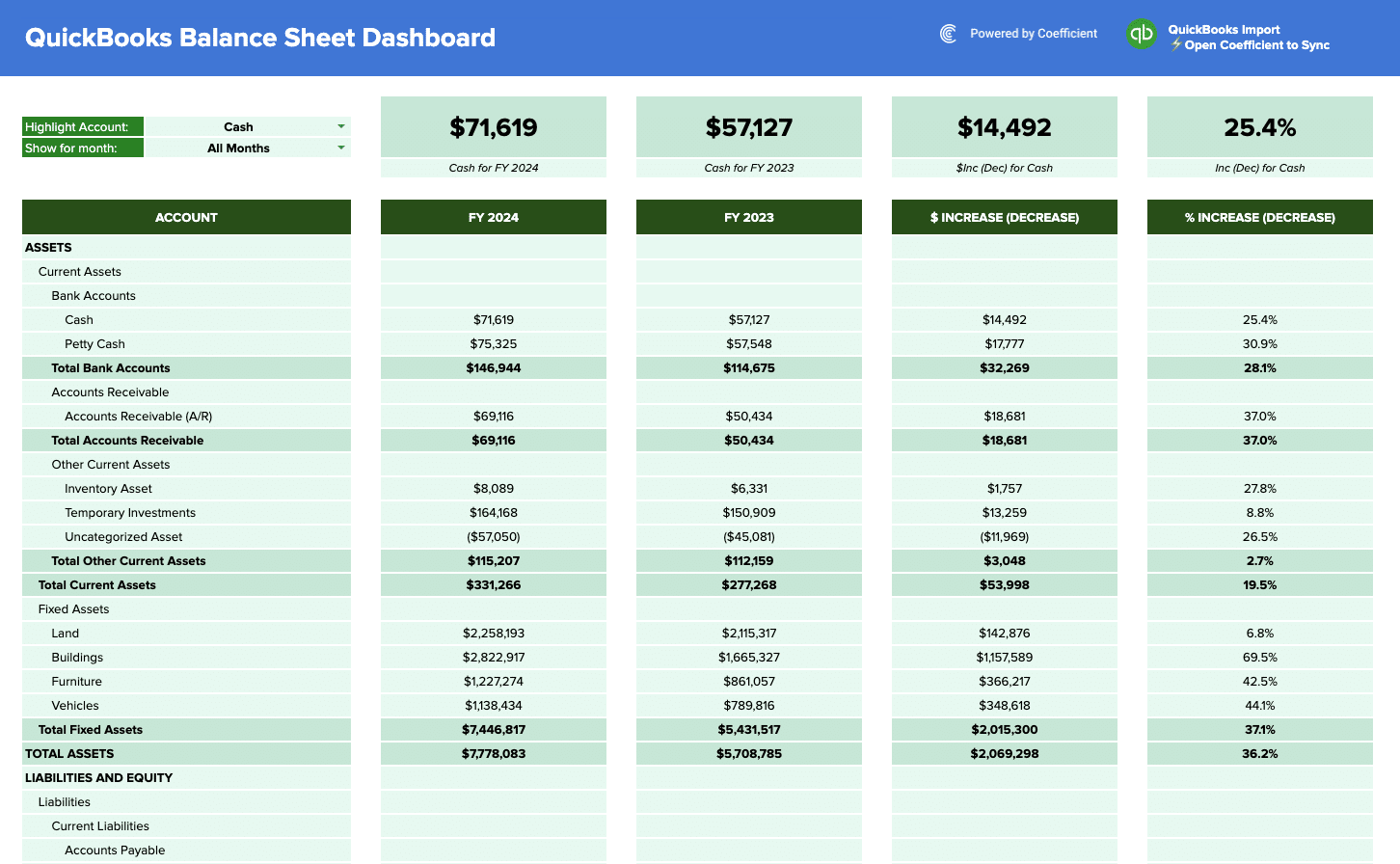
Task: Open the Highlight Account dropdown arrow
Action: (341, 126)
